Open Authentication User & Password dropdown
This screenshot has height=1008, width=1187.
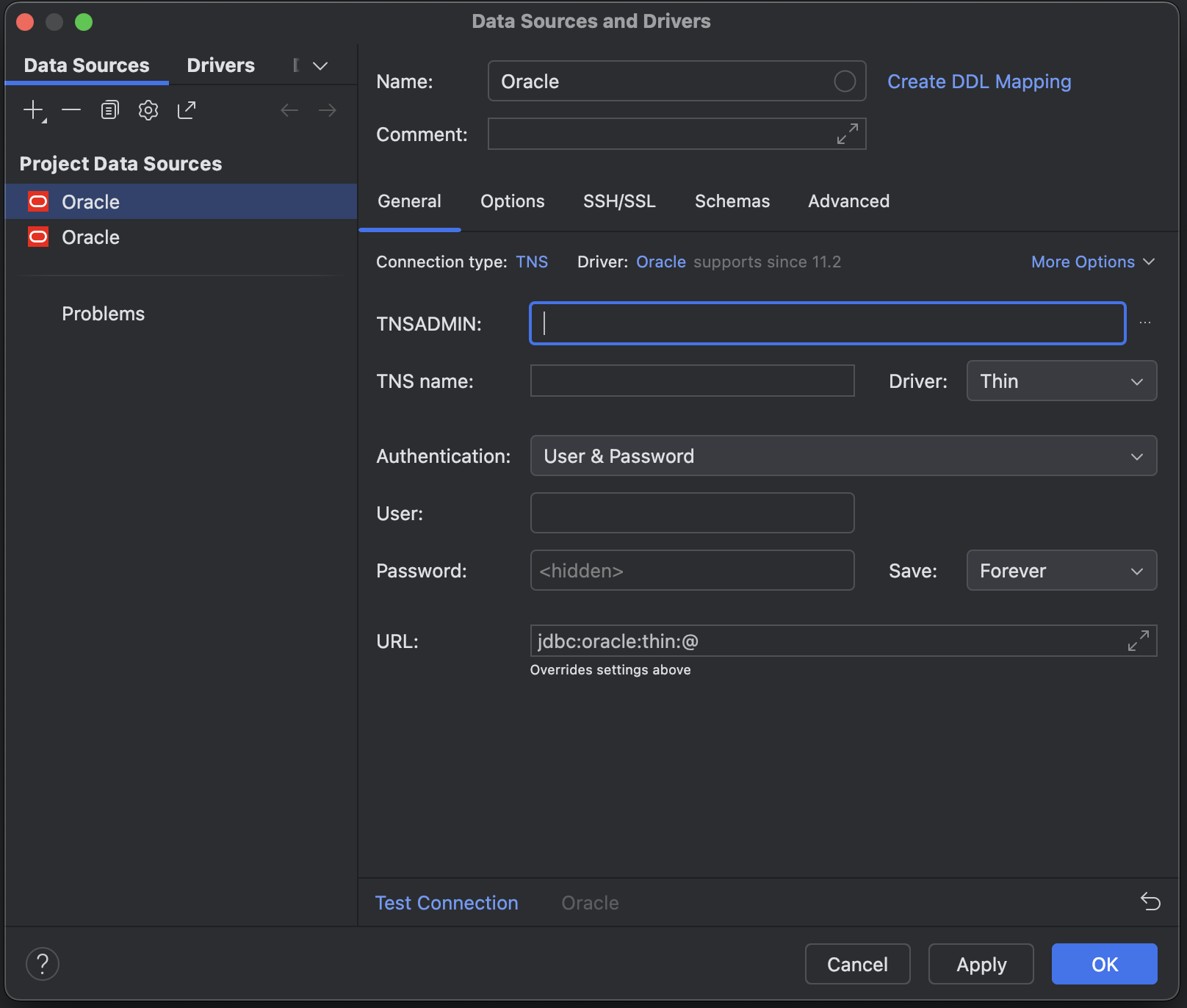[843, 456]
